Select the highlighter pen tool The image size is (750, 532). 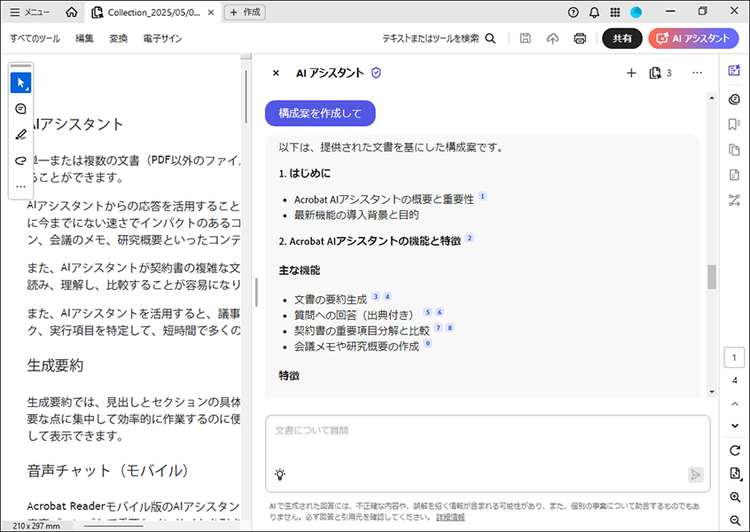click(21, 134)
